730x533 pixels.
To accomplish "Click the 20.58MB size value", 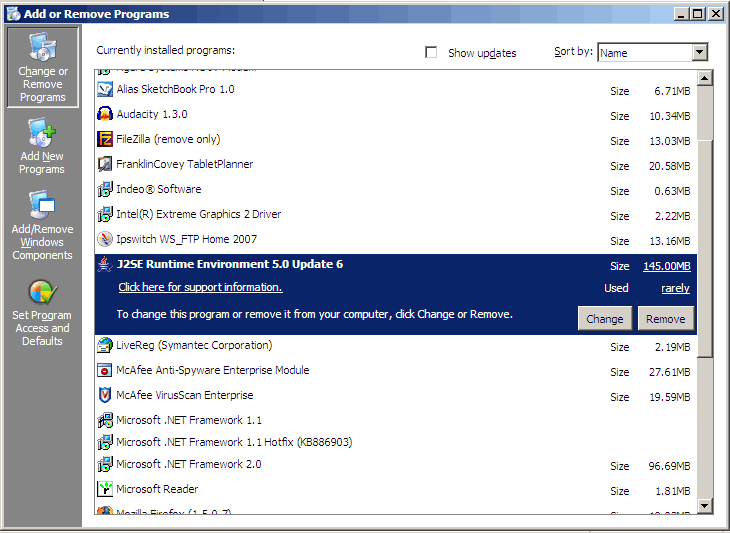I will point(669,166).
